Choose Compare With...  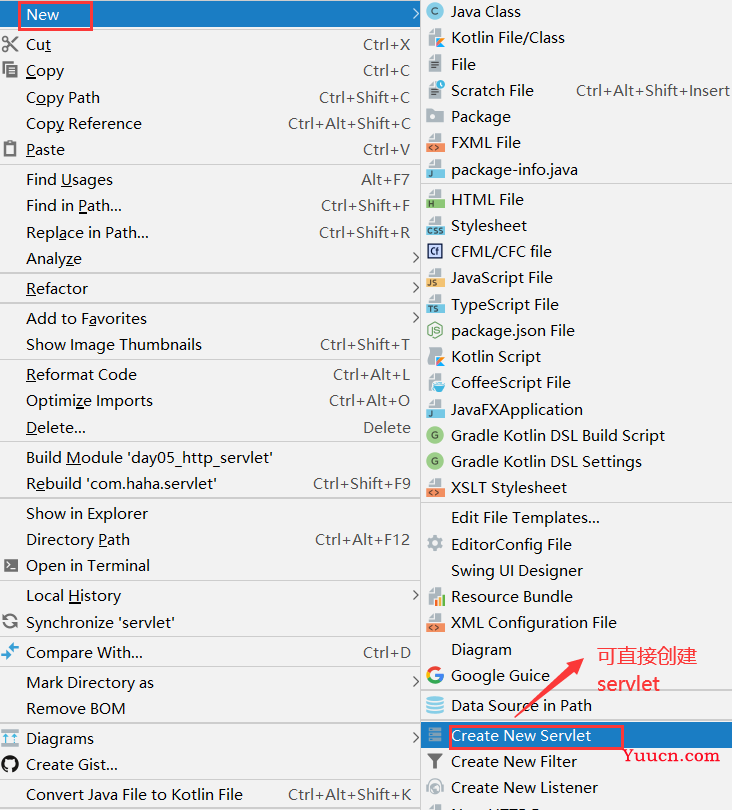tap(210, 652)
